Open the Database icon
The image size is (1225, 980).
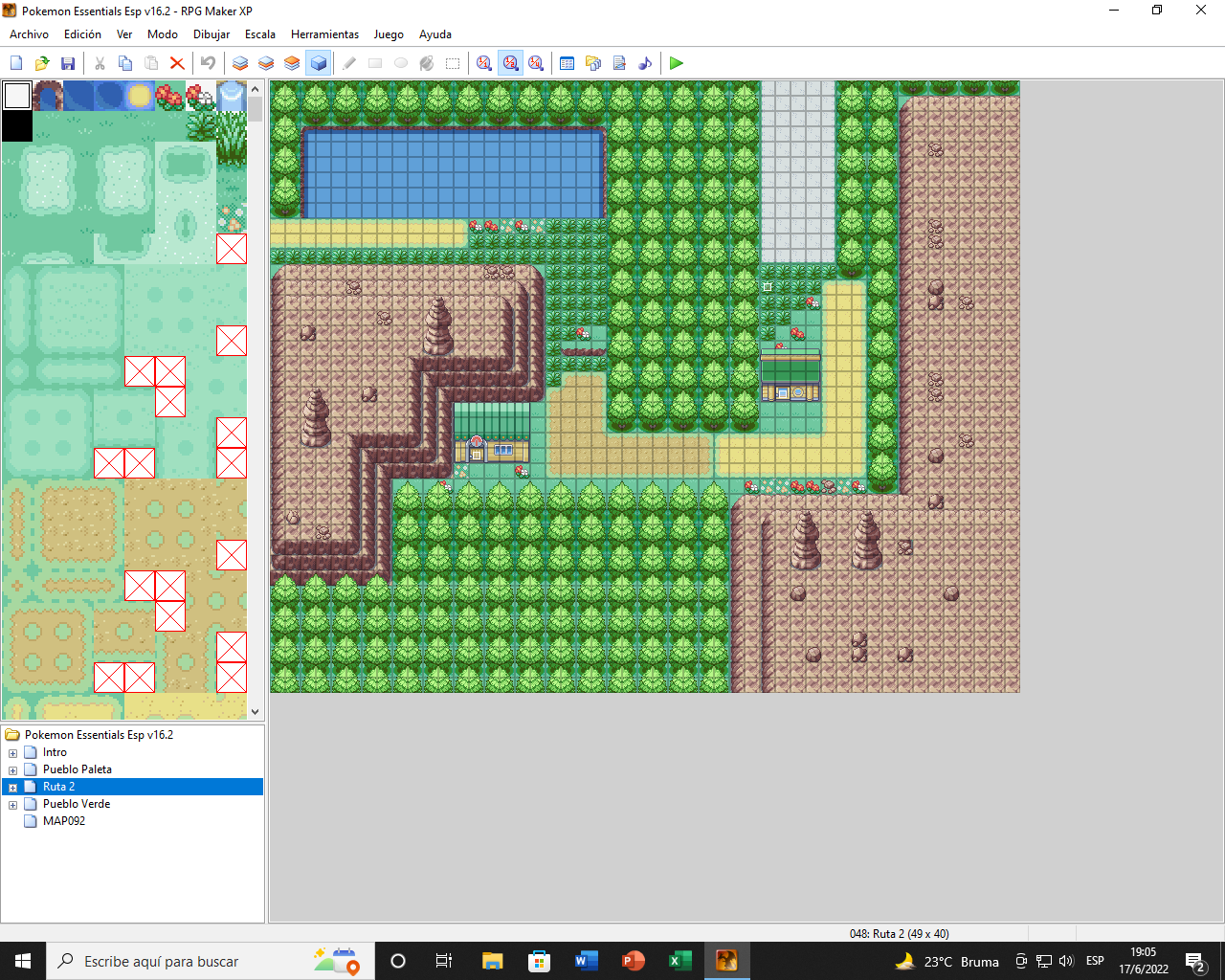pyautogui.click(x=567, y=63)
